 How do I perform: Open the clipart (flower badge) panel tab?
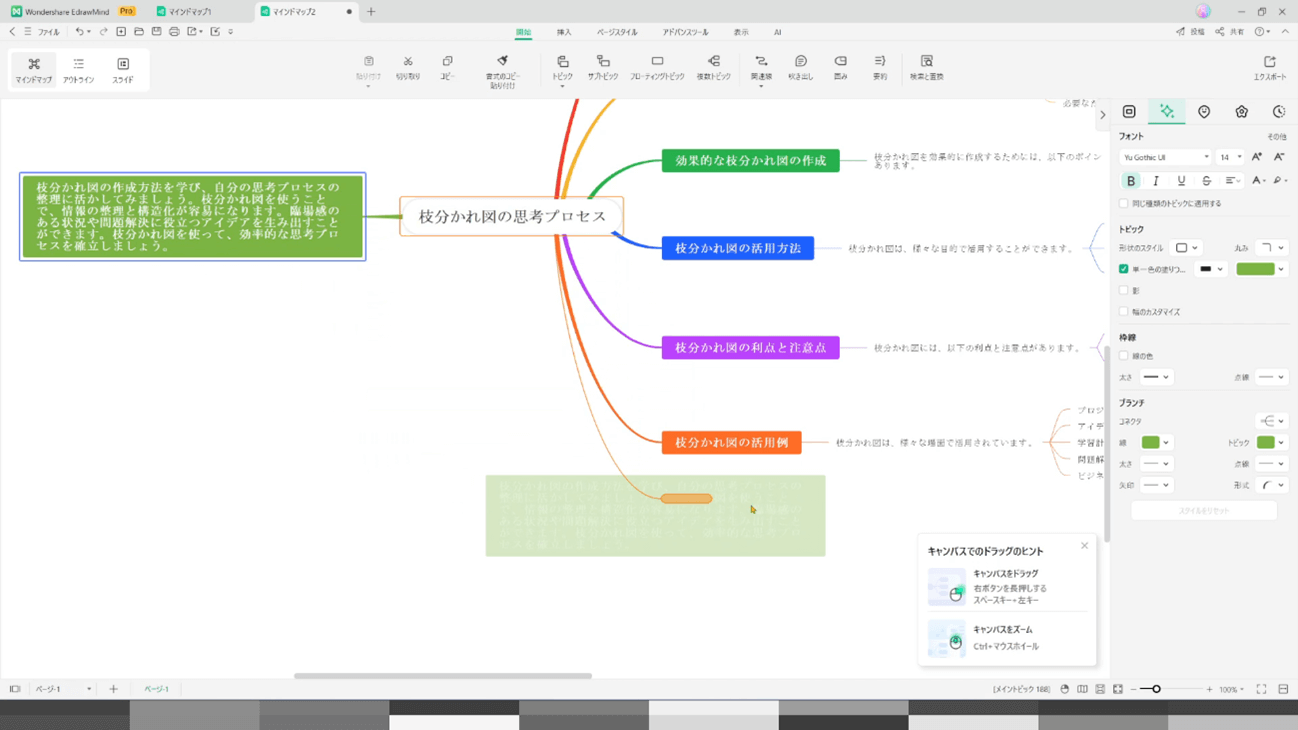(x=1241, y=111)
